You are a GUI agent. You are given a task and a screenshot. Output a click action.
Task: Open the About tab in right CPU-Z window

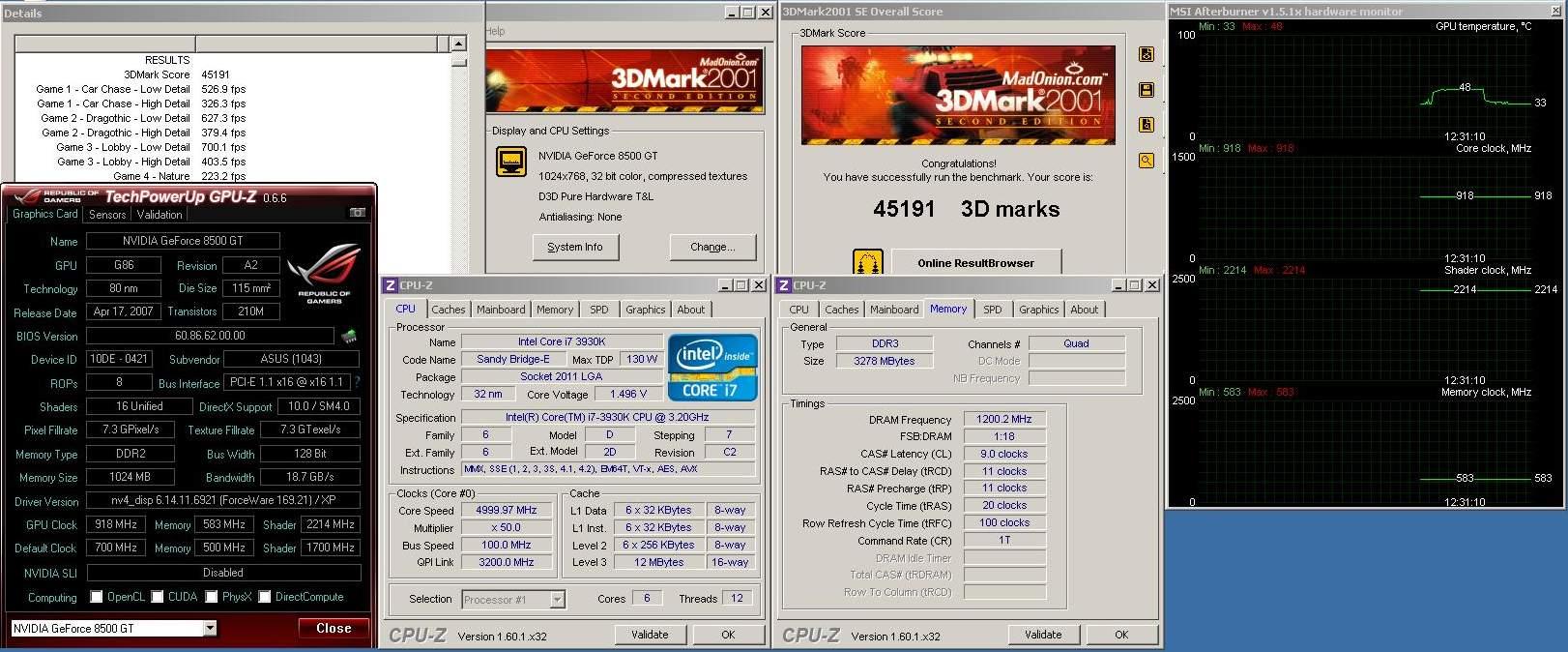click(x=1084, y=310)
